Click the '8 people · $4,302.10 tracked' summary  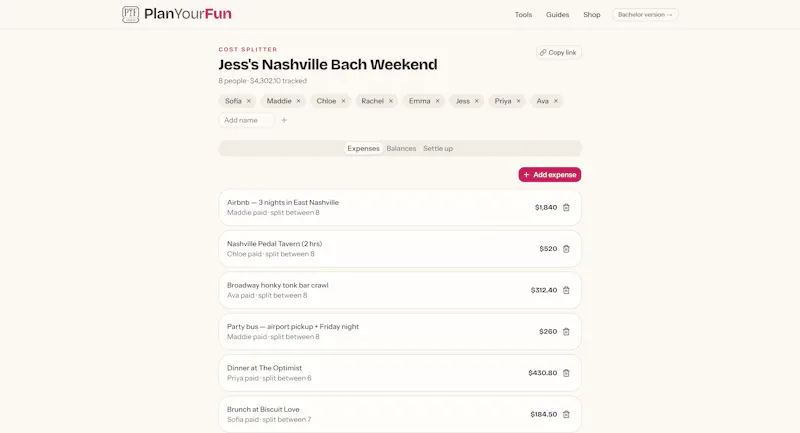tap(263, 81)
